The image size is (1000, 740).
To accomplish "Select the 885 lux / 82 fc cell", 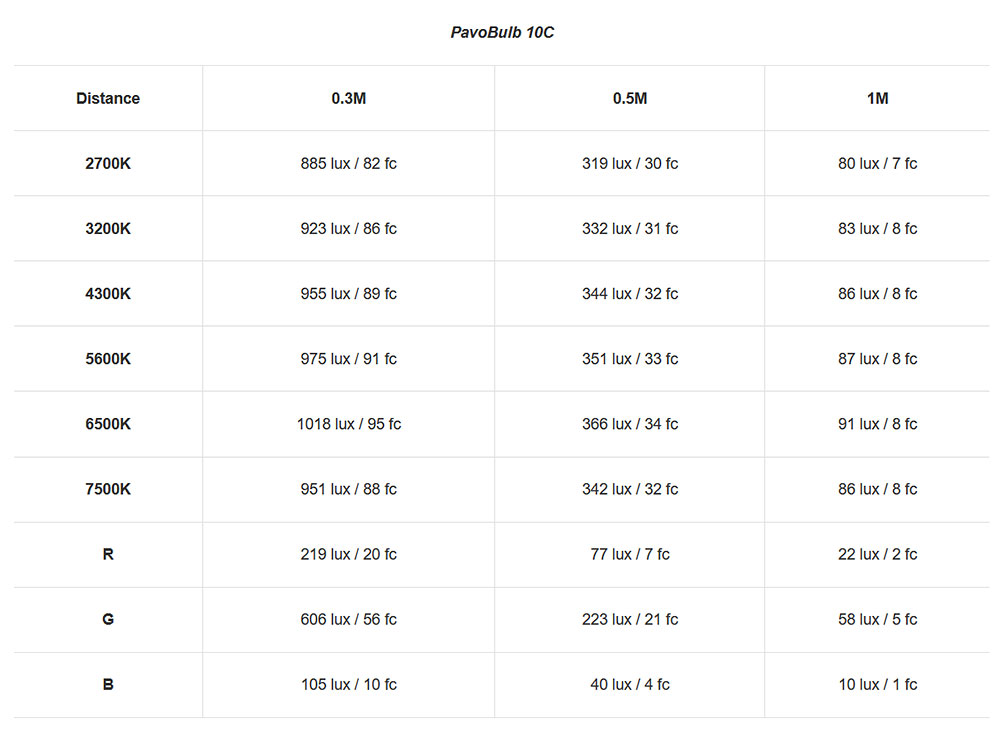I will (348, 163).
